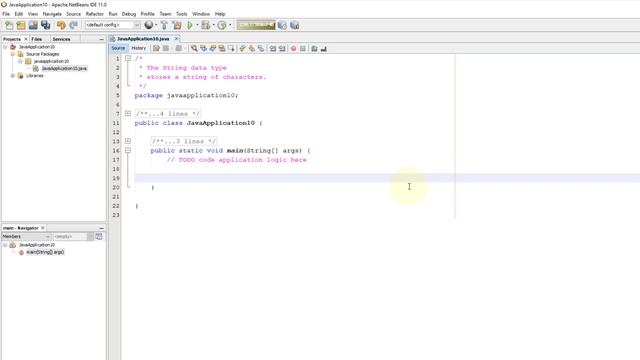640x360 pixels.
Task: Open the Profile Project dropdown arrow
Action: point(230,25)
